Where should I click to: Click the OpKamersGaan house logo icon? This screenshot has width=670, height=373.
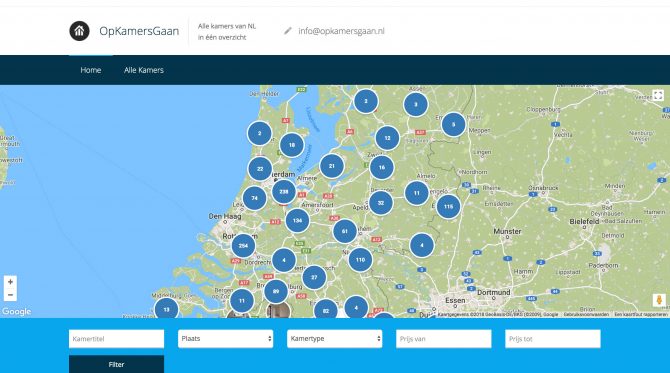pyautogui.click(x=79, y=31)
